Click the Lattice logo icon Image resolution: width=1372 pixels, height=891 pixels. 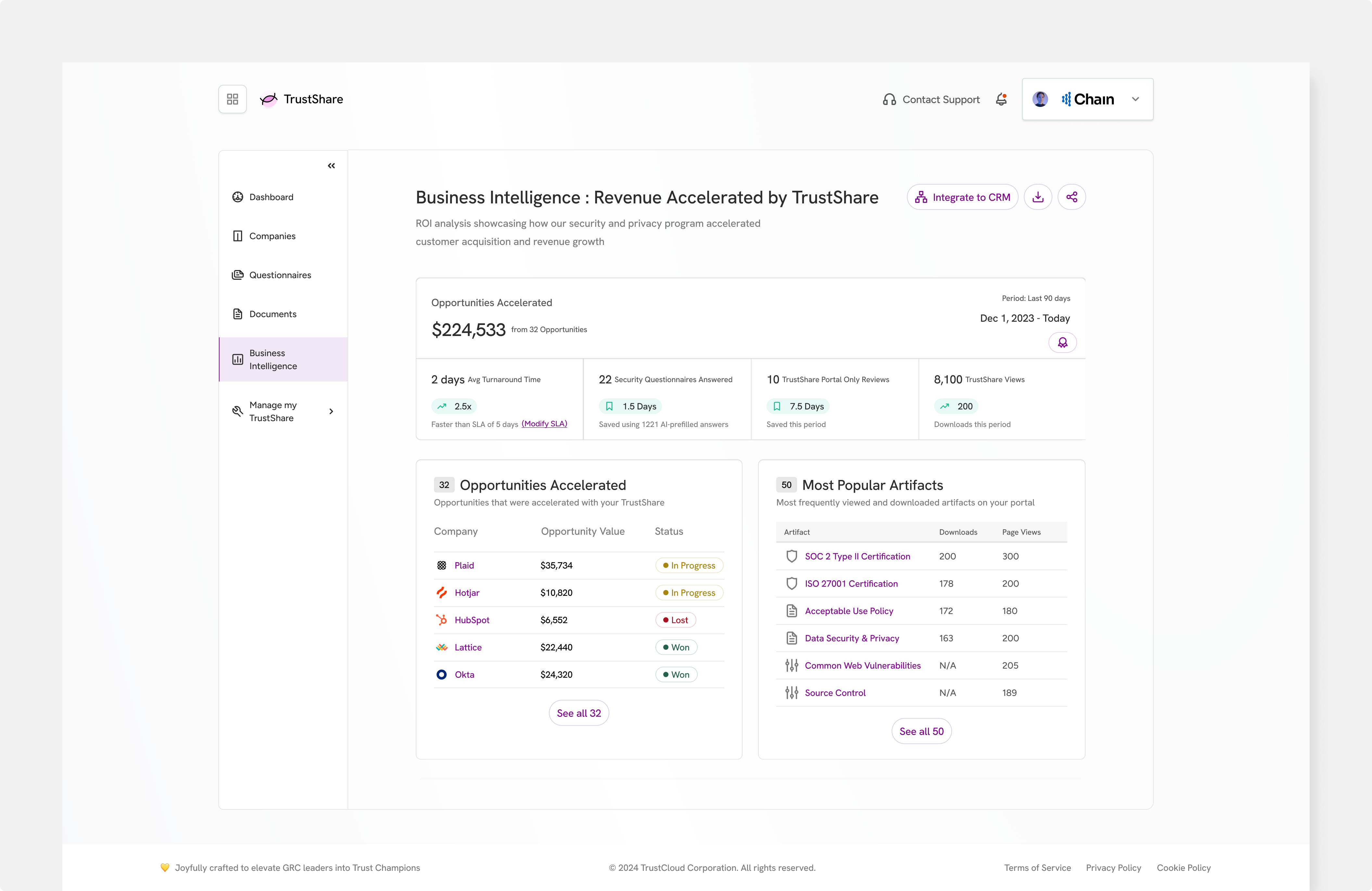click(441, 648)
